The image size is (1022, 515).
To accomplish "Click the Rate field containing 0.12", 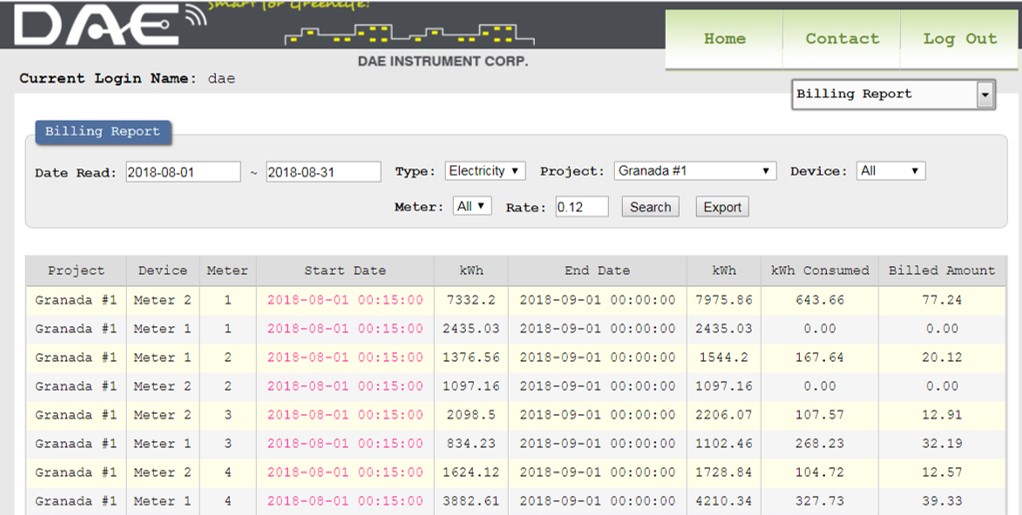I will click(x=582, y=207).
